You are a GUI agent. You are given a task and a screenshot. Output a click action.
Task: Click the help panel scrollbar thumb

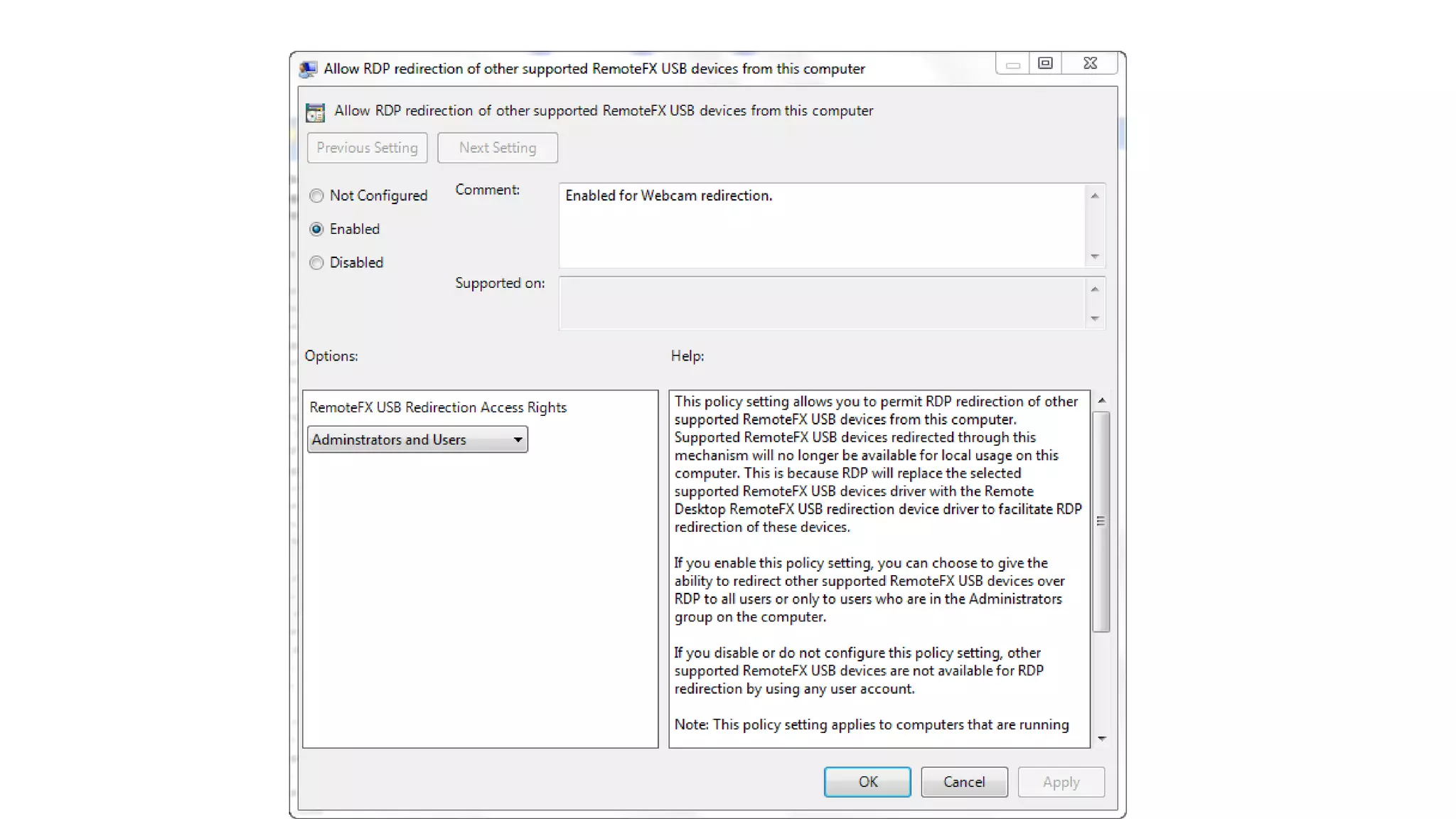pyautogui.click(x=1101, y=521)
